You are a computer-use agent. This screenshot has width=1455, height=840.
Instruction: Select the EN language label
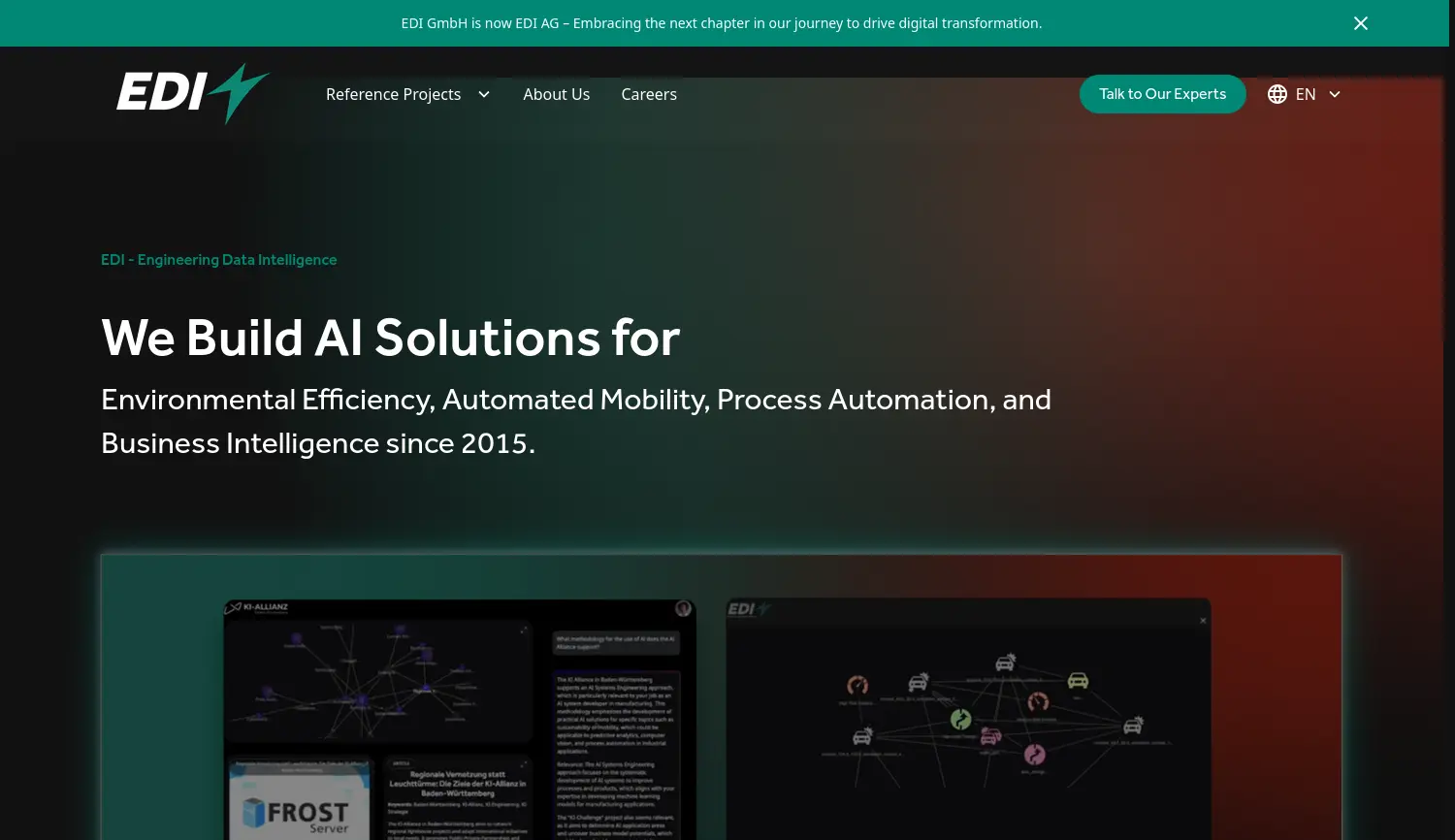click(x=1306, y=94)
